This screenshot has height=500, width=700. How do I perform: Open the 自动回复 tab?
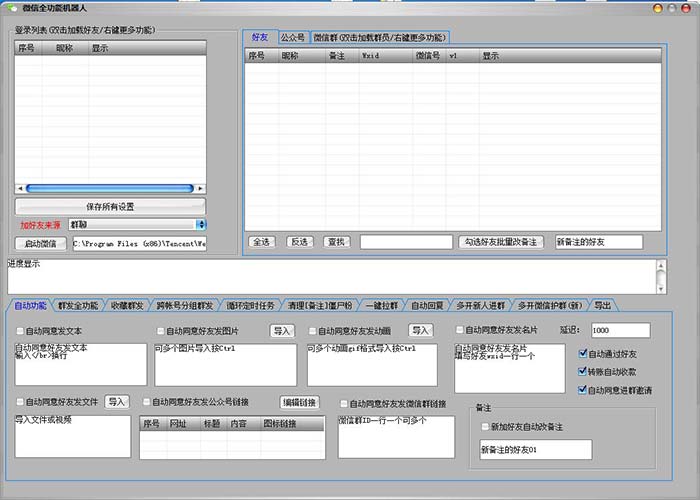point(427,306)
